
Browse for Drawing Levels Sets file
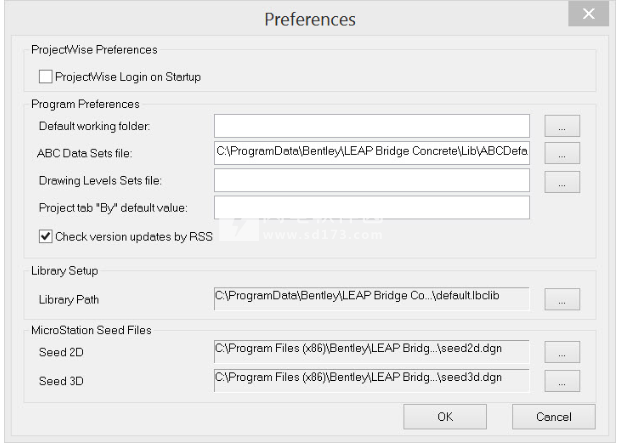pos(562,182)
